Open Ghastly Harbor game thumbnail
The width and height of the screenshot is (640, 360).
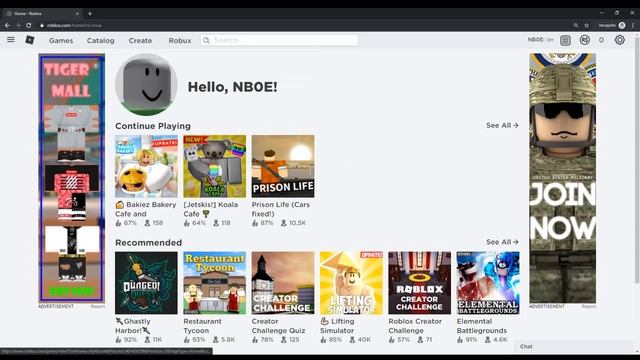click(146, 283)
